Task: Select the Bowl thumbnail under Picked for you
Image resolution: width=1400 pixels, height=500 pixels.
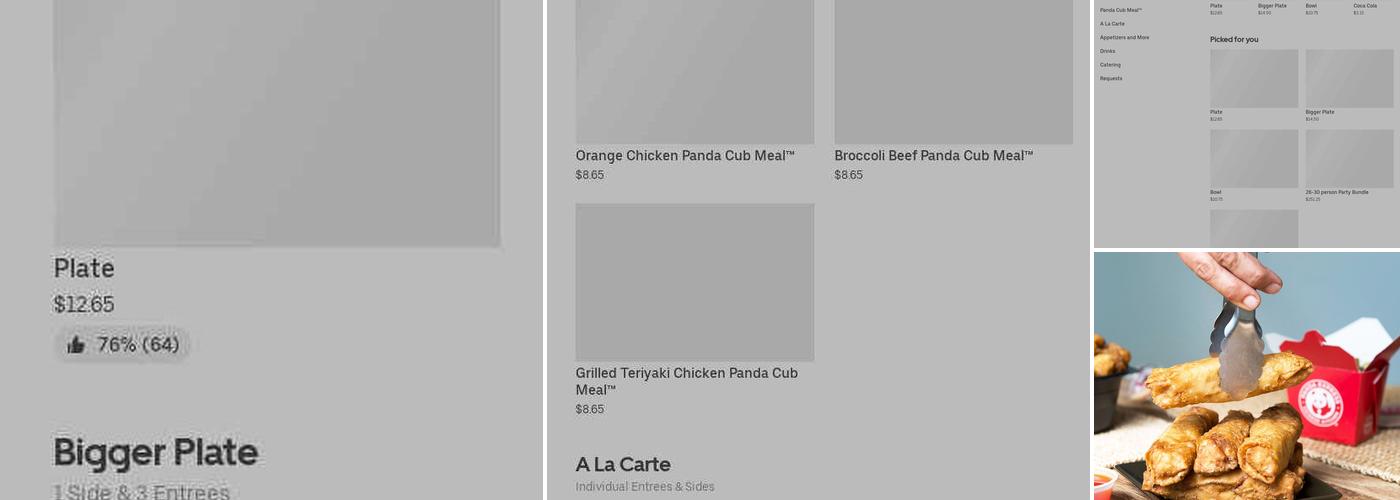Action: pyautogui.click(x=1254, y=159)
